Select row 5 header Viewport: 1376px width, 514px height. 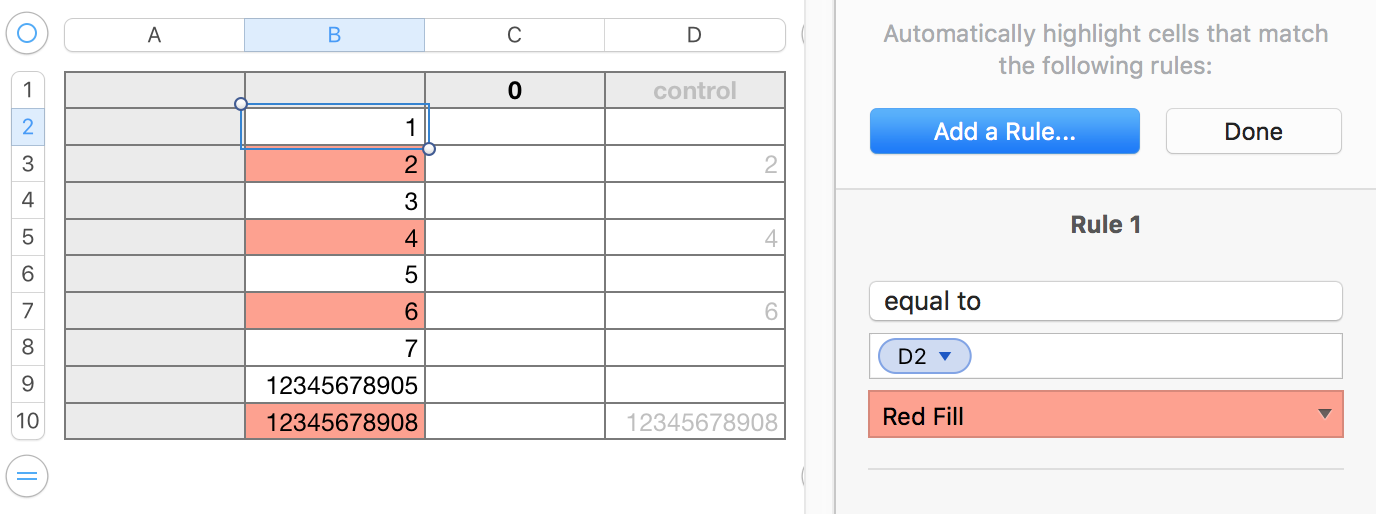click(x=27, y=237)
